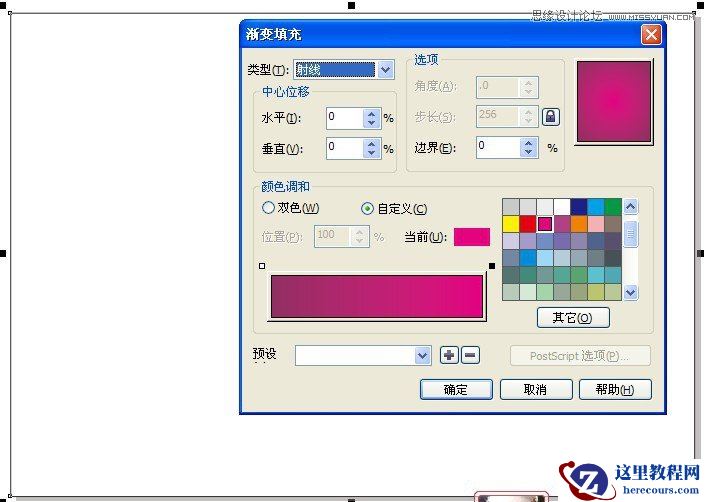Increase the 水平 offset with up arrow
The height and width of the screenshot is (502, 705).
(371, 114)
